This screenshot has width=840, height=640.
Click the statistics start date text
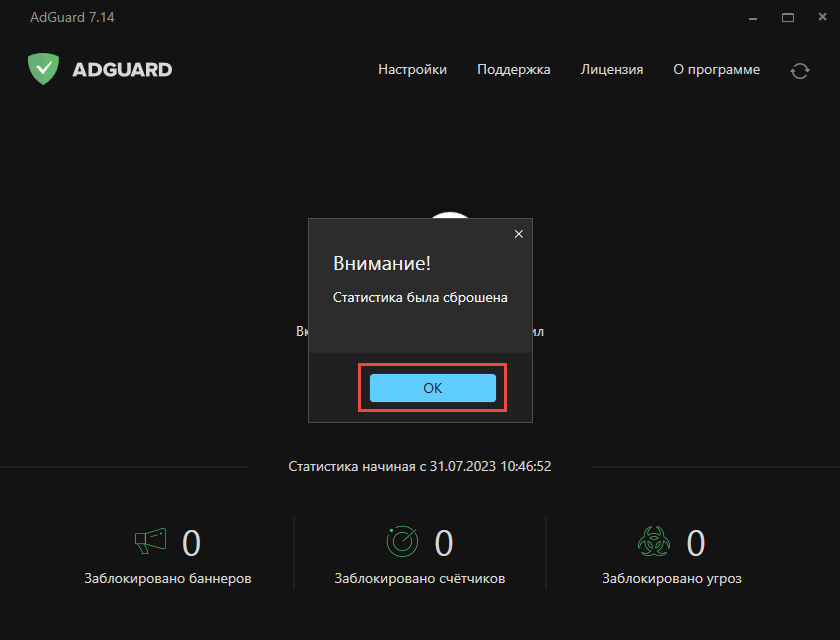[419, 465]
